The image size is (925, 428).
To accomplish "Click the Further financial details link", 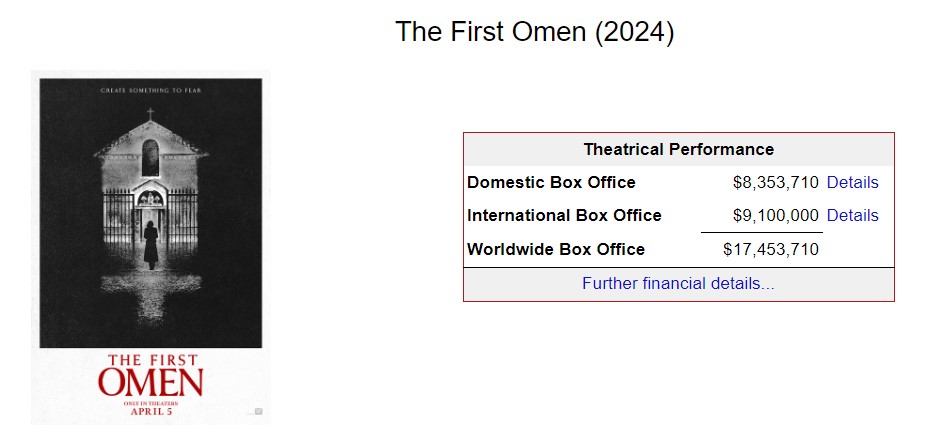I will tap(678, 283).
